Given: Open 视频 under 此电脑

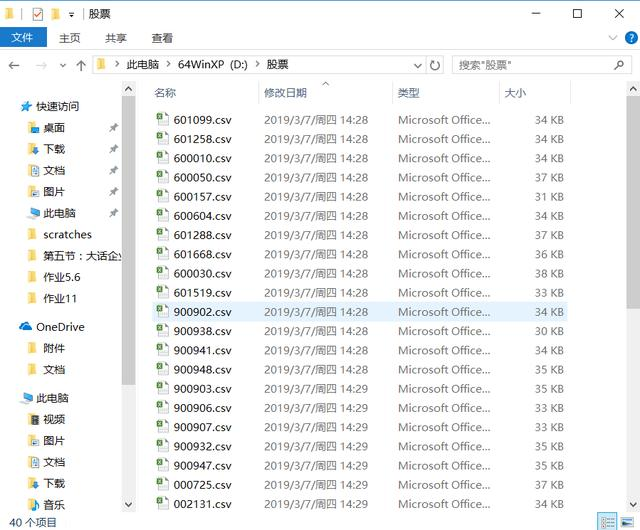Looking at the screenshot, I should click(54, 419).
